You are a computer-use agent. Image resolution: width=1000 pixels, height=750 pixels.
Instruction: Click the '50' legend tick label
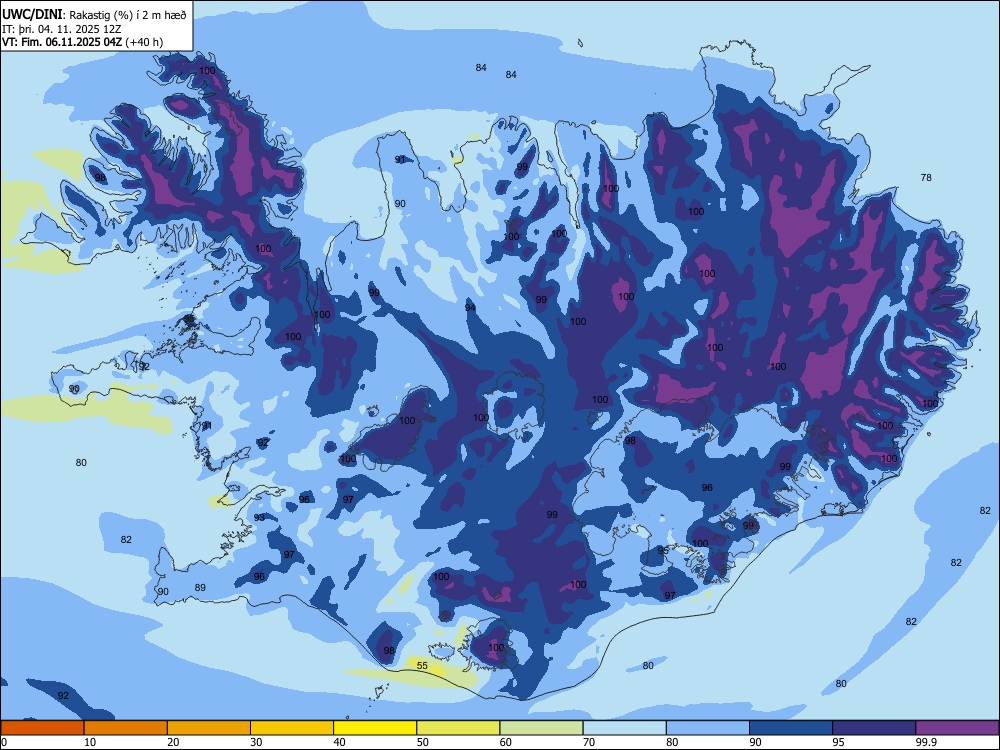tap(423, 742)
